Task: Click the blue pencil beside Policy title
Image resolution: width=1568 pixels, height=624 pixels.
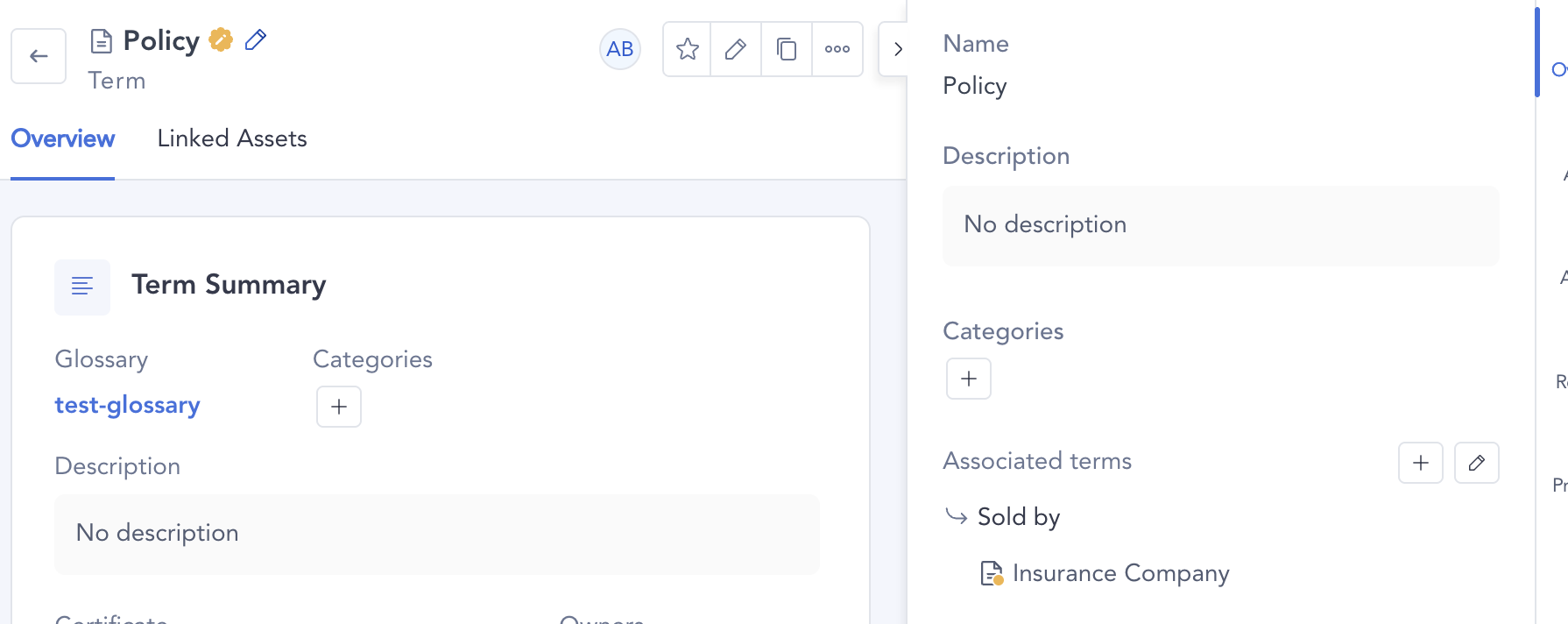Action: (x=256, y=39)
